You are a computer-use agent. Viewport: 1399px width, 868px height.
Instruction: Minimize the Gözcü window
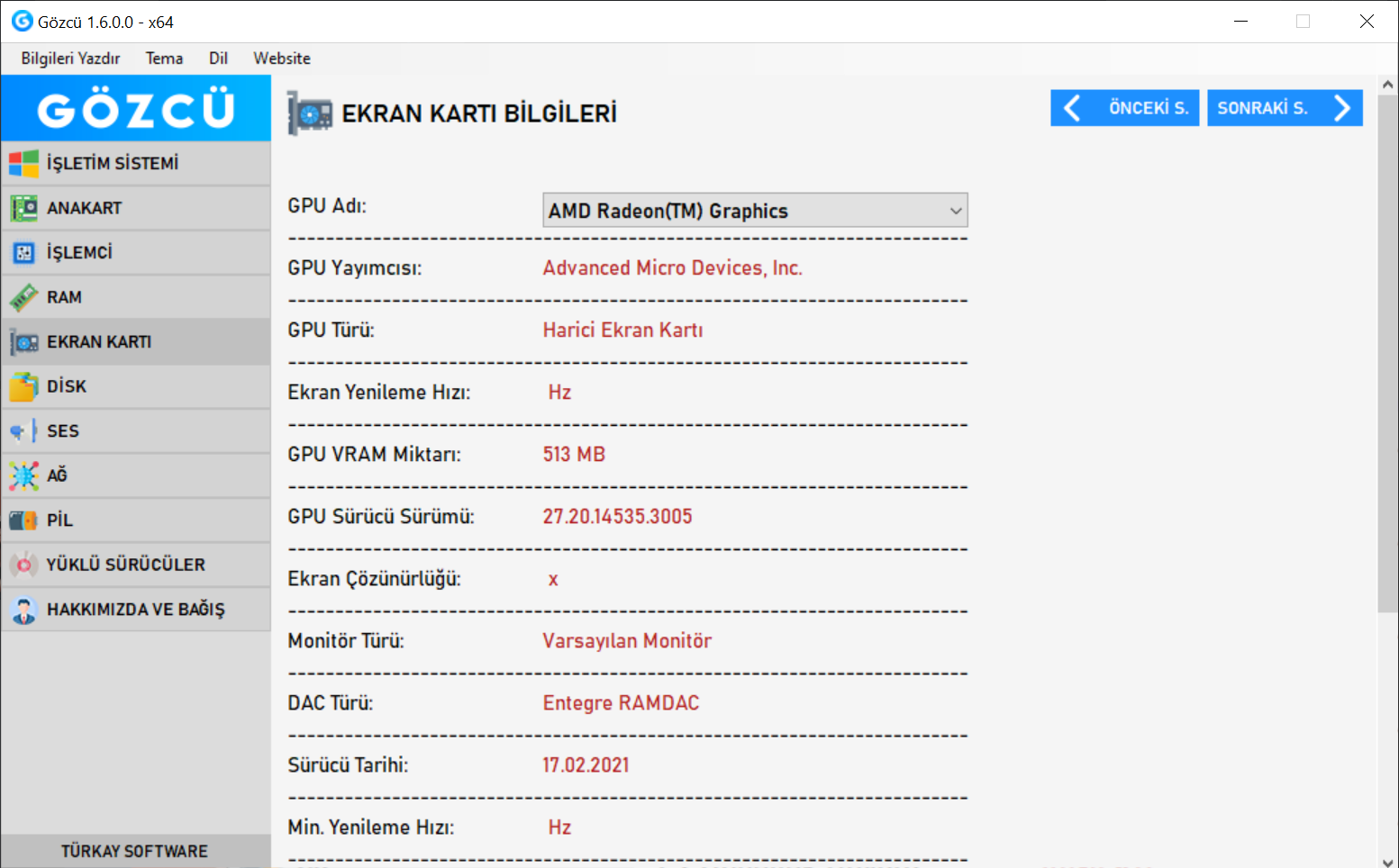[1240, 22]
